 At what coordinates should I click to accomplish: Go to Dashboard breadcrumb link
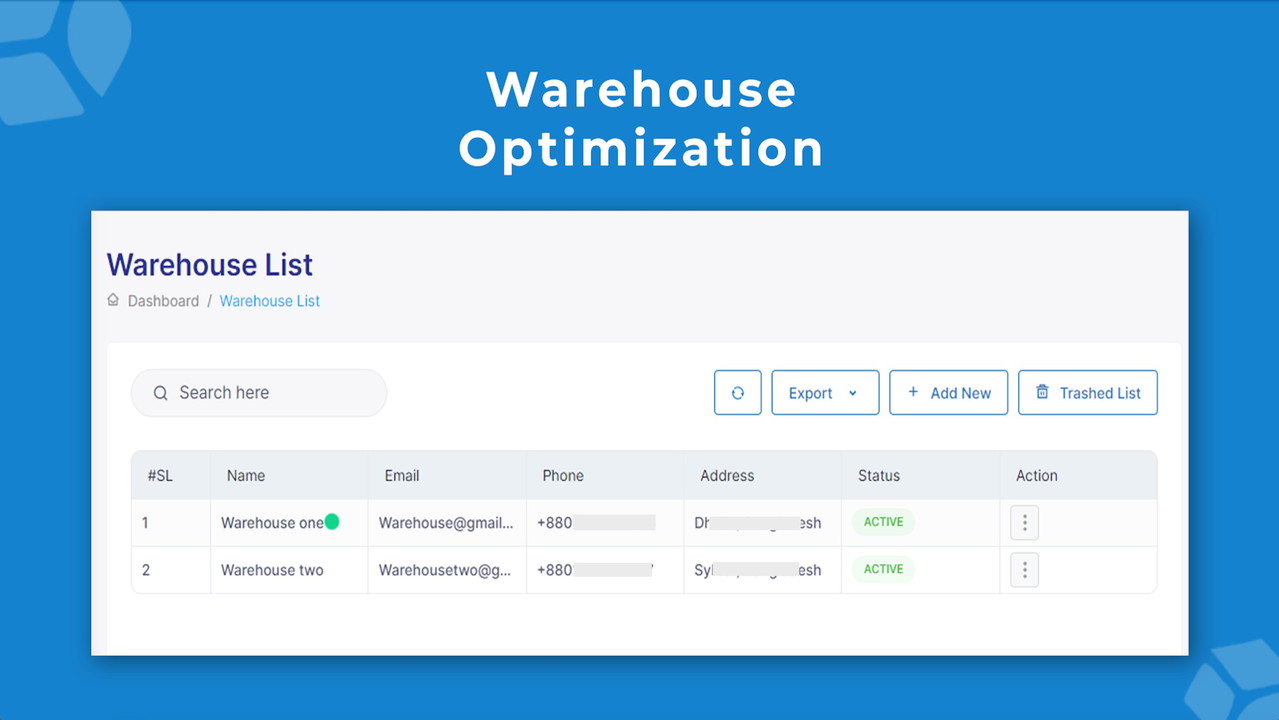163,301
